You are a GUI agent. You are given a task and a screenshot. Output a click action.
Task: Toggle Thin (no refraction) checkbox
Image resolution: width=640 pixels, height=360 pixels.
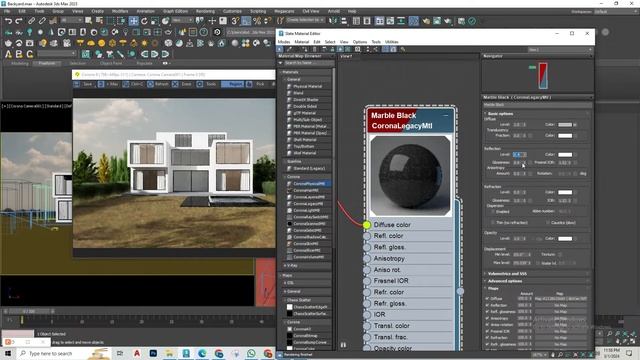pos(492,222)
